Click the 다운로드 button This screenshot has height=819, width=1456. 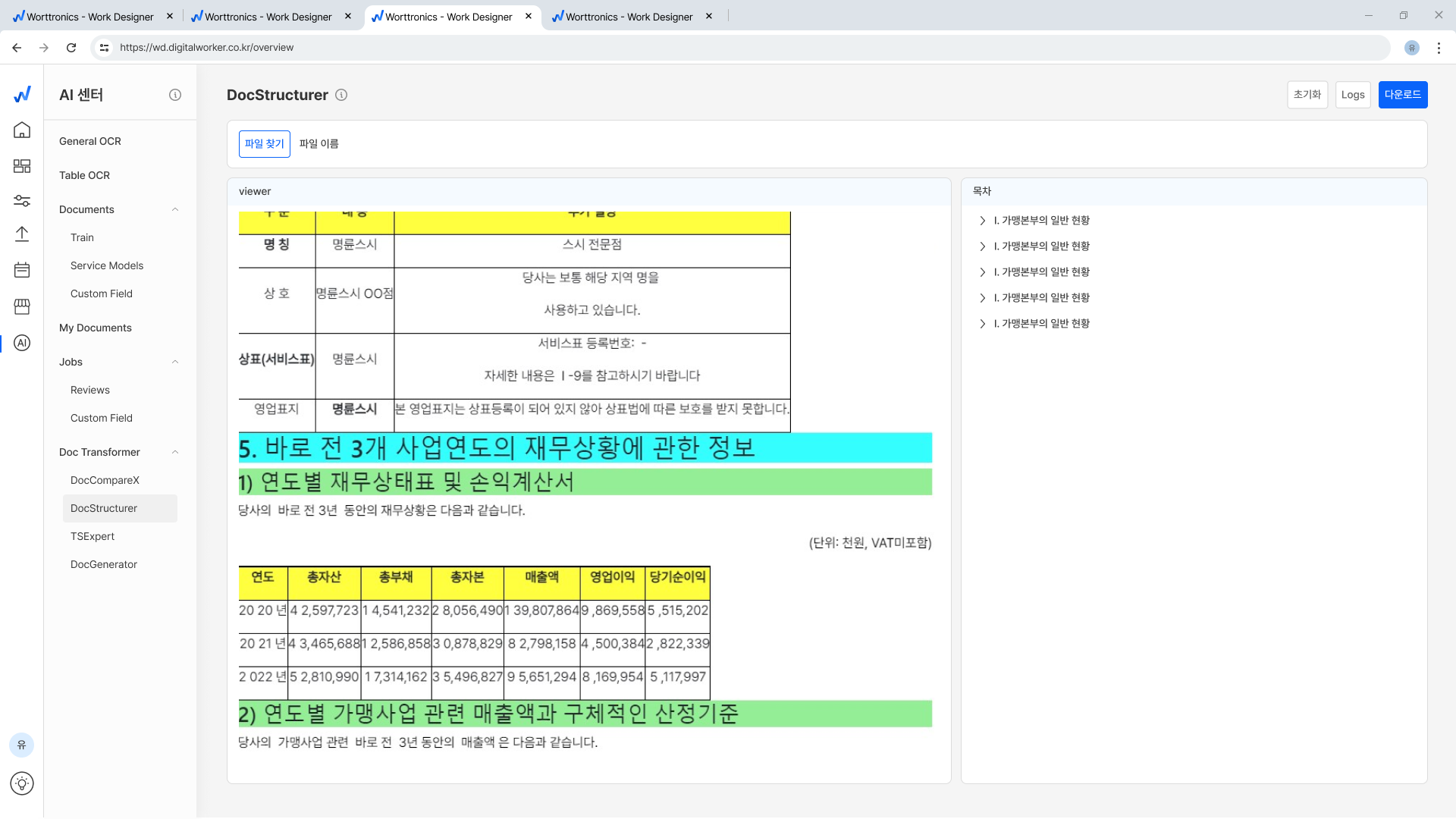pos(1402,95)
